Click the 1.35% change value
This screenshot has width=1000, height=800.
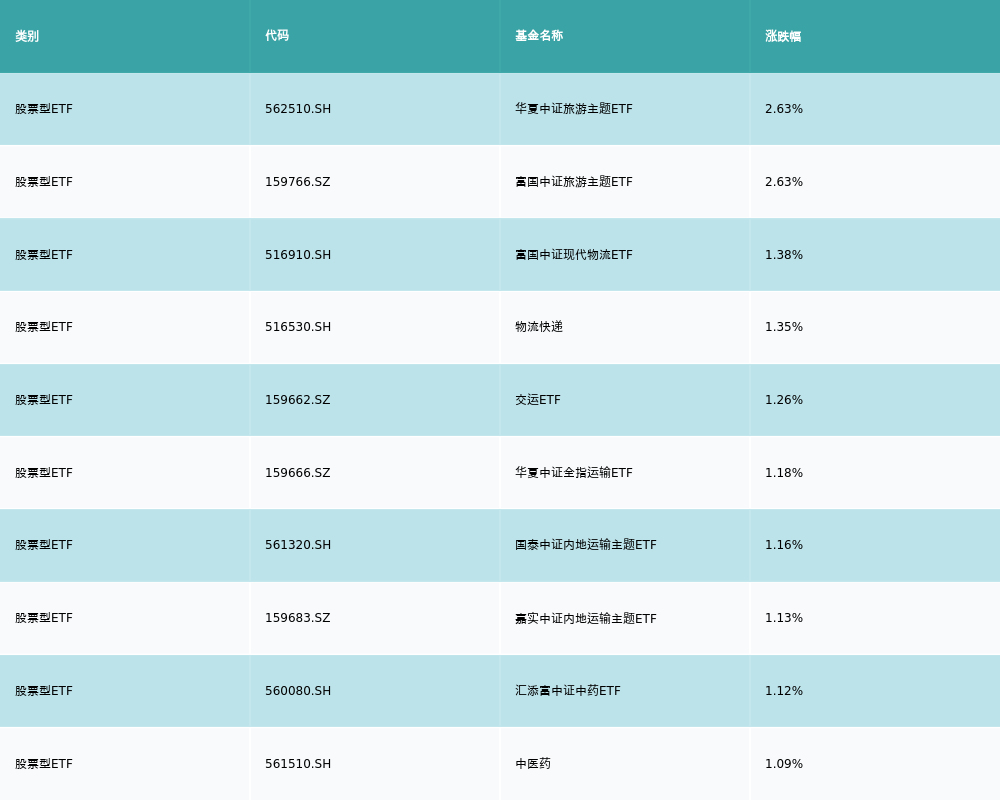click(x=784, y=327)
